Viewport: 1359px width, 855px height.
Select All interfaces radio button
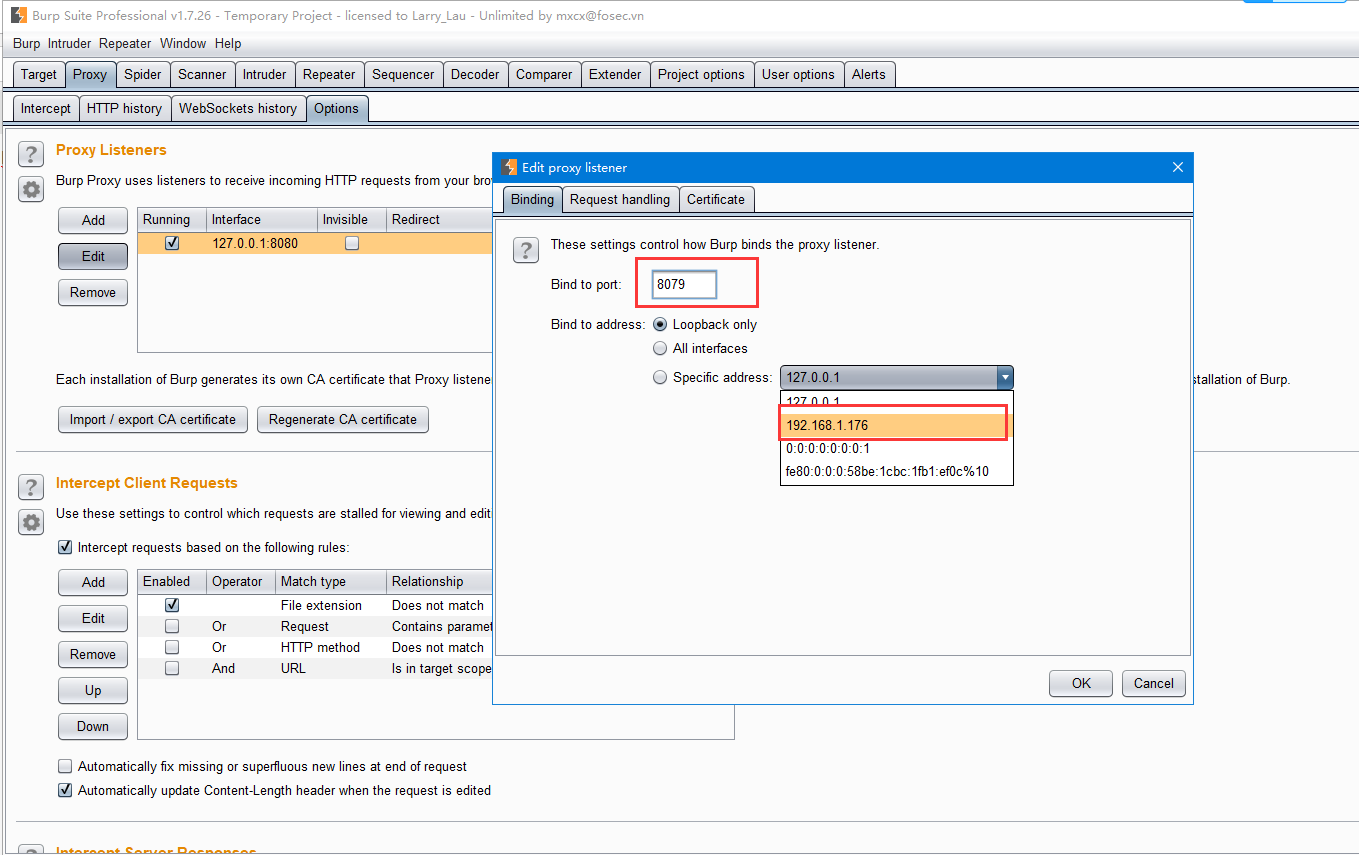pos(660,348)
